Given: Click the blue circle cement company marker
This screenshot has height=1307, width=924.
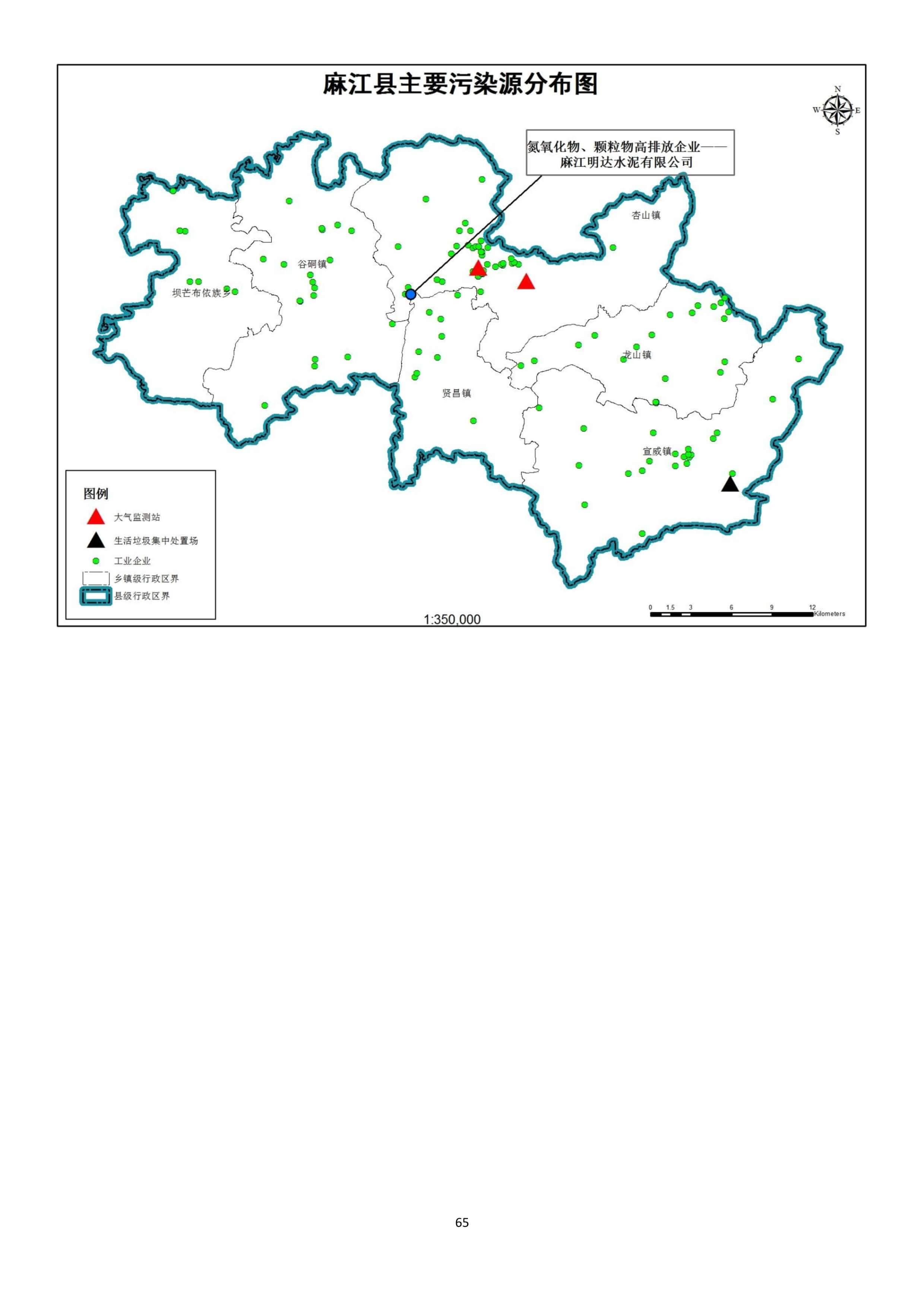Looking at the screenshot, I should (411, 294).
